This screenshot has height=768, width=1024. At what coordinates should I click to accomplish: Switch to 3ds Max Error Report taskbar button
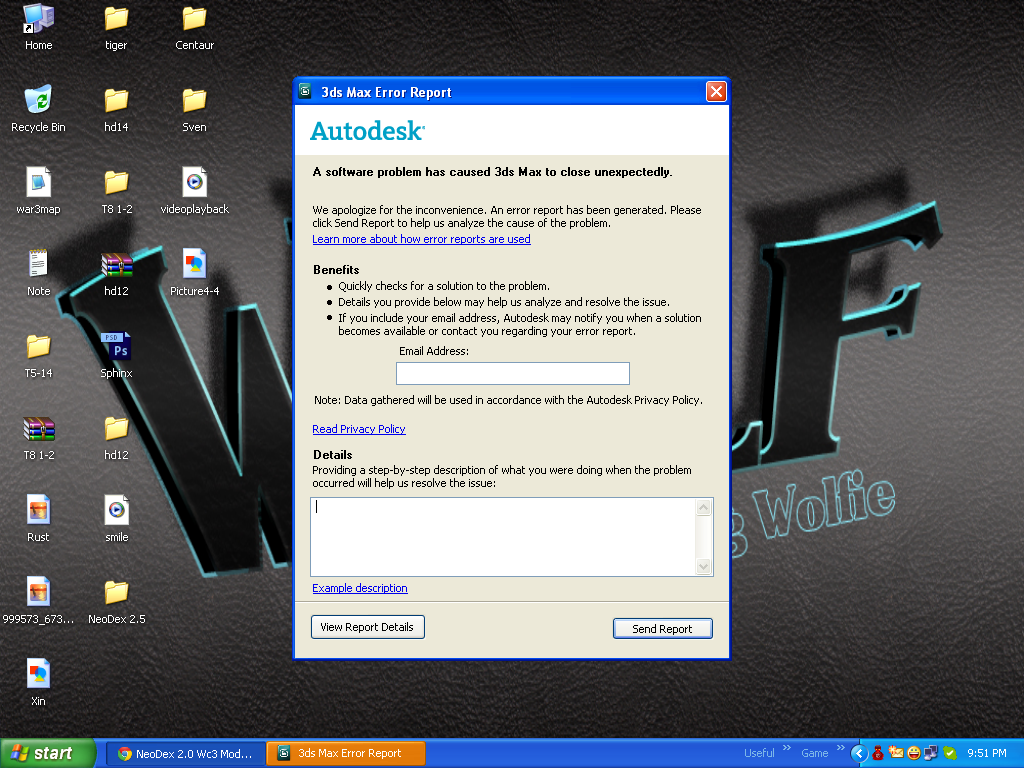(x=346, y=754)
